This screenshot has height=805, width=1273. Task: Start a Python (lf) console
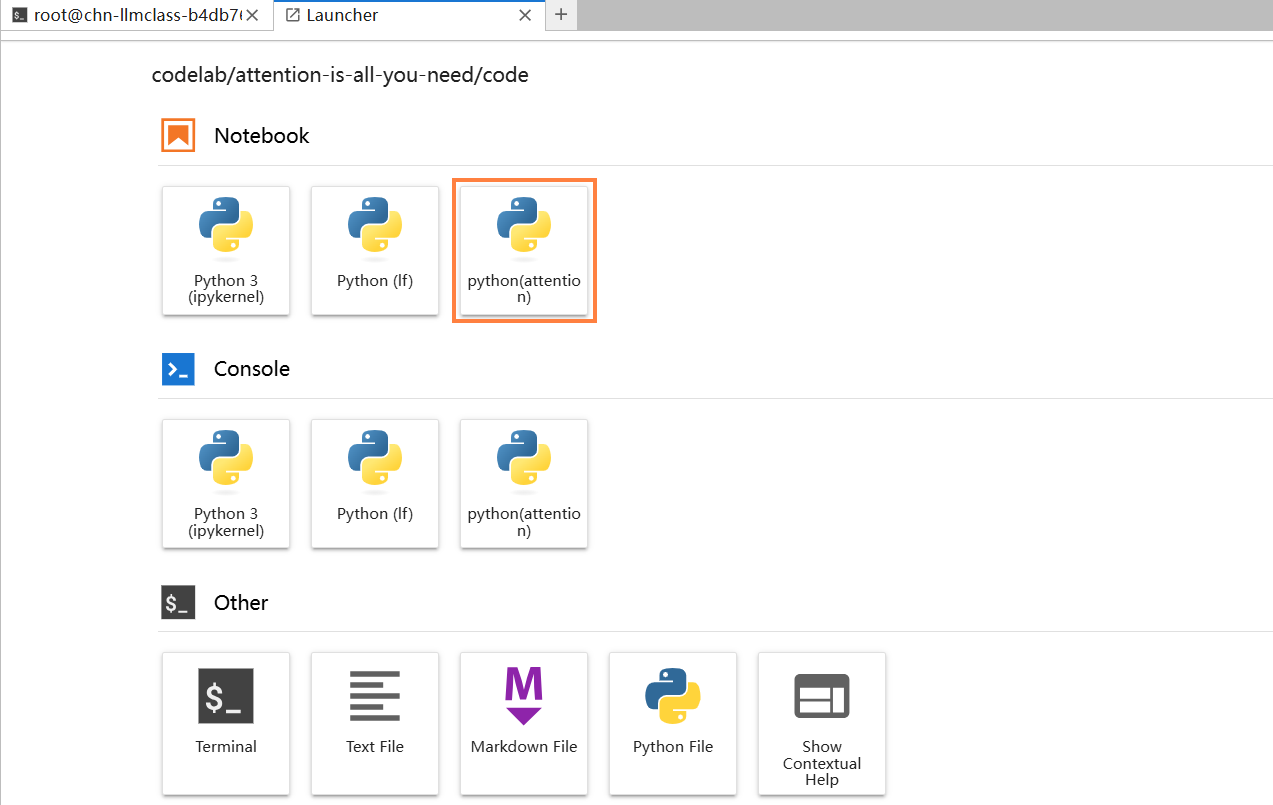375,483
